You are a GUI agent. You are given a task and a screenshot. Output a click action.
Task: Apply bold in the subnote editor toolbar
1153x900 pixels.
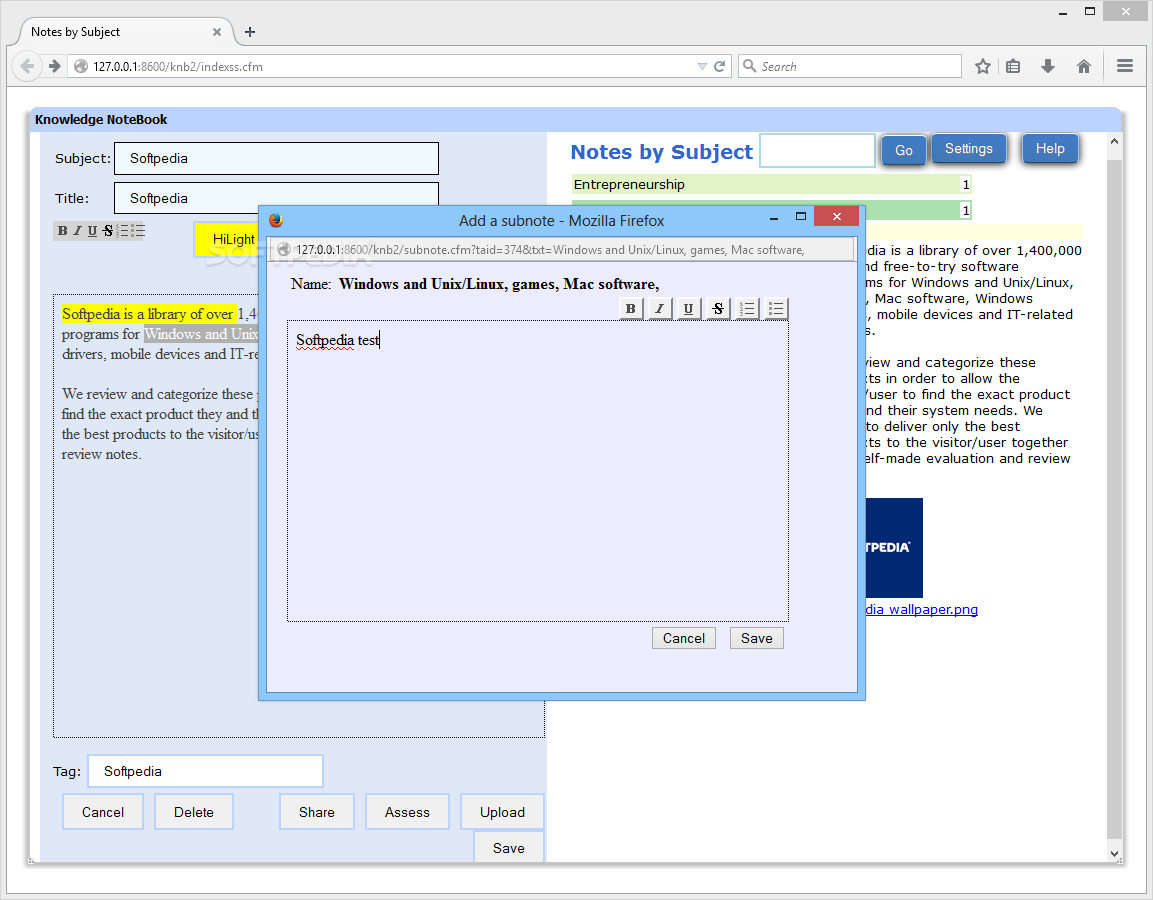pos(630,309)
